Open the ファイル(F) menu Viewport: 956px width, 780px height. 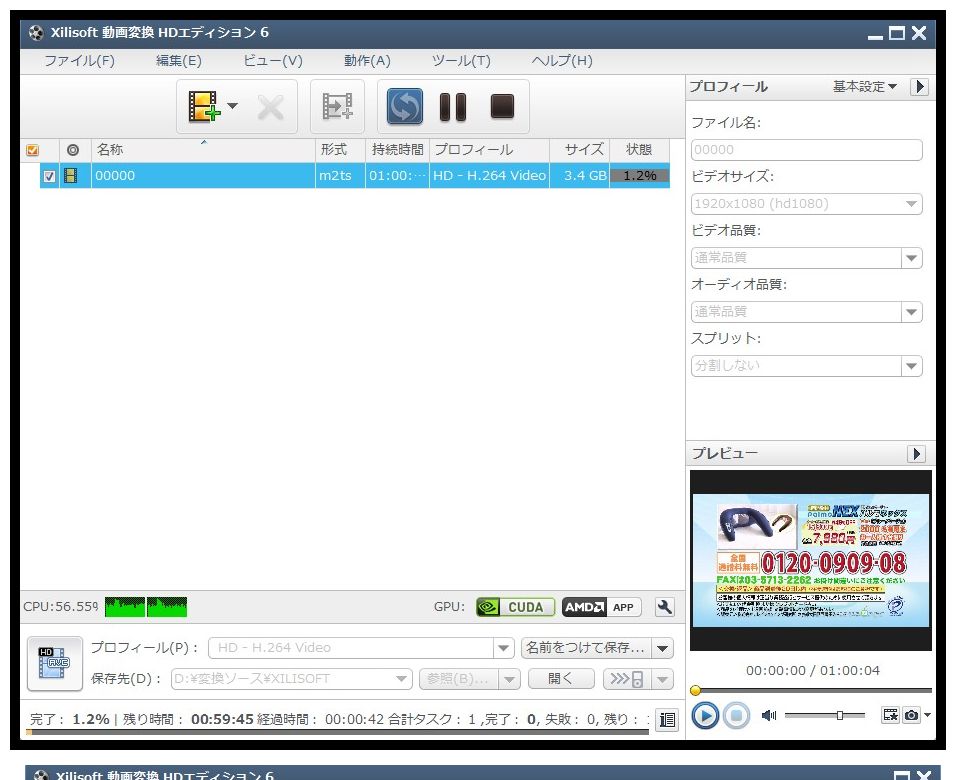pyautogui.click(x=79, y=60)
